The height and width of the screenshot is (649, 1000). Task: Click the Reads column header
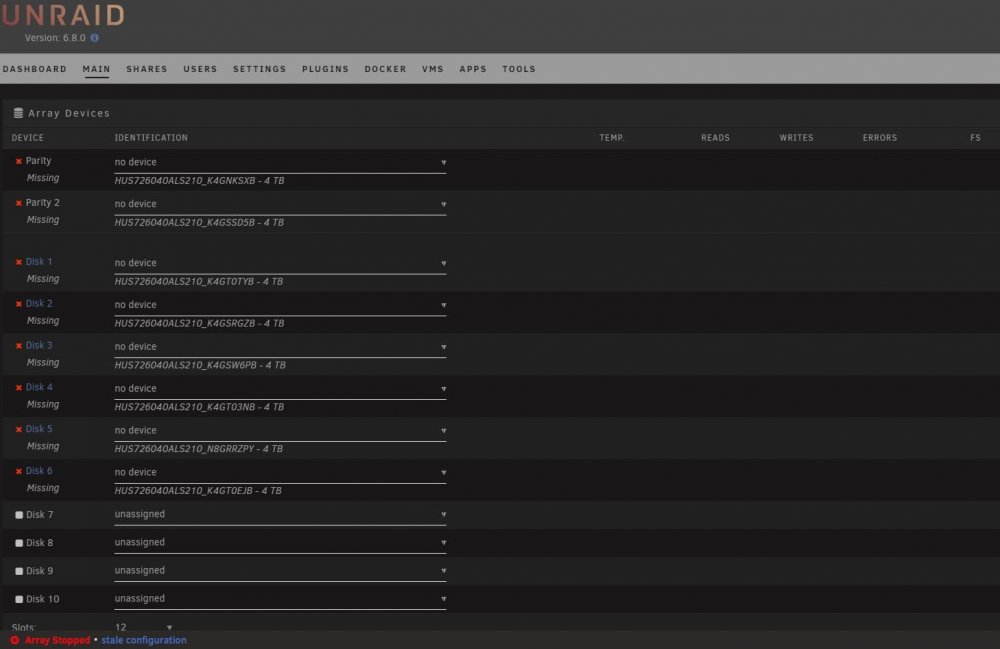click(715, 138)
